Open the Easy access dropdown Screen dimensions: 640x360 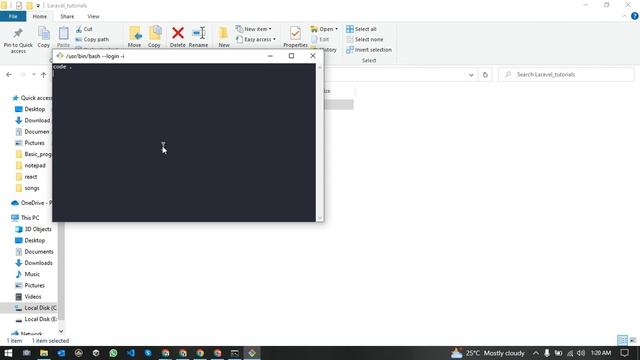coord(256,39)
